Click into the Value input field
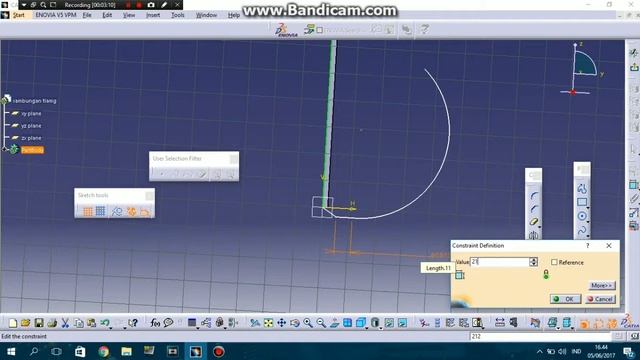 500,262
